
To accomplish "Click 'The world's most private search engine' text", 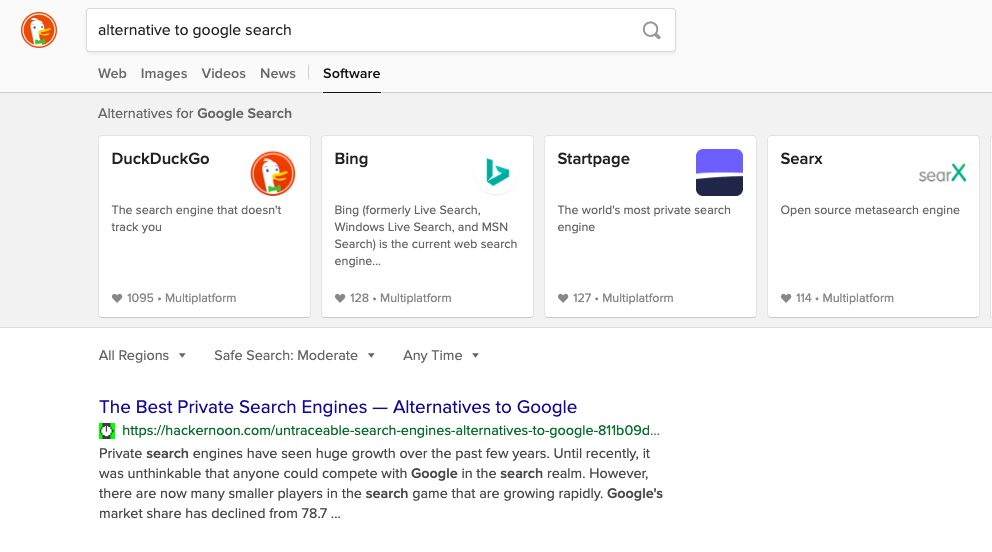I will [x=643, y=218].
